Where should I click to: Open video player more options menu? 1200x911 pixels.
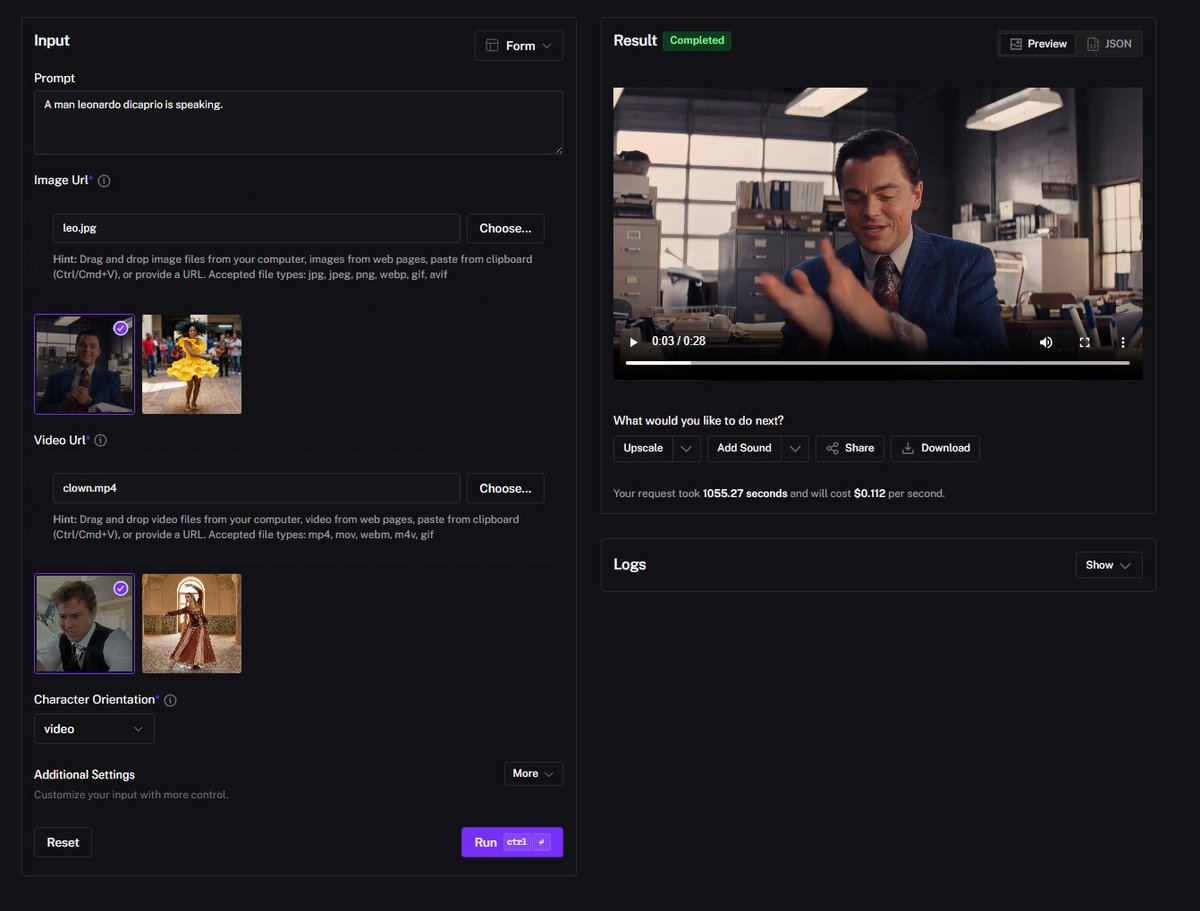pyautogui.click(x=1122, y=342)
